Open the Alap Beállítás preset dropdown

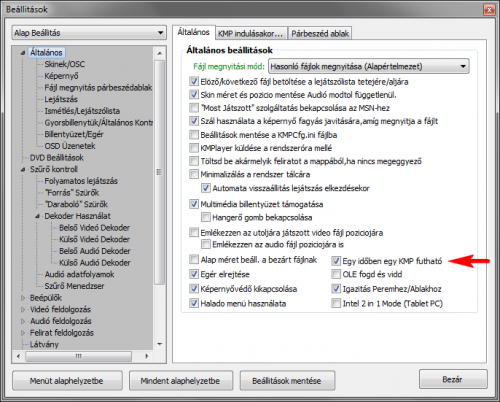(89, 33)
